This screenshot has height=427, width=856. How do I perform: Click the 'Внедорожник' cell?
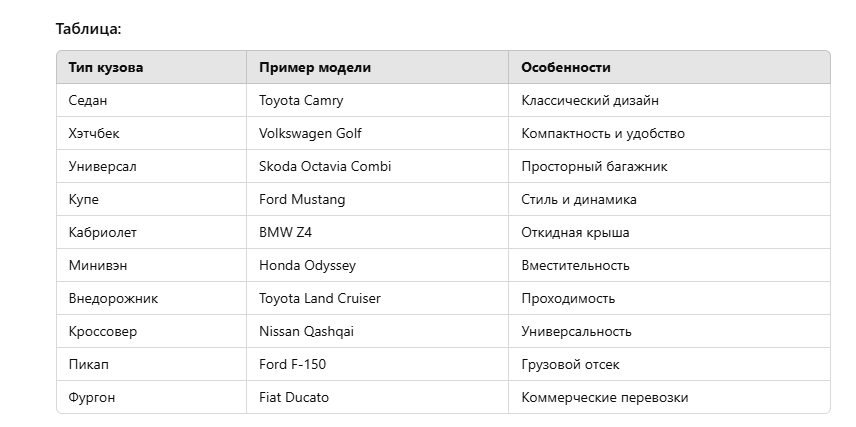(151, 298)
